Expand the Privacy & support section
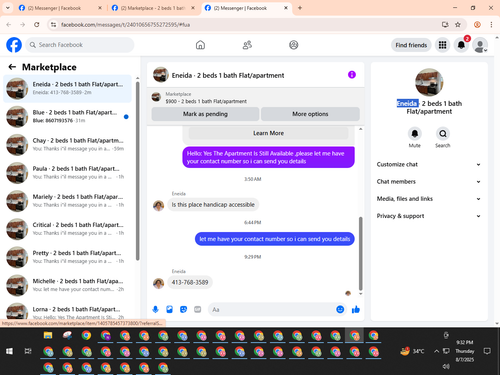The width and height of the screenshot is (500, 375). click(429, 216)
